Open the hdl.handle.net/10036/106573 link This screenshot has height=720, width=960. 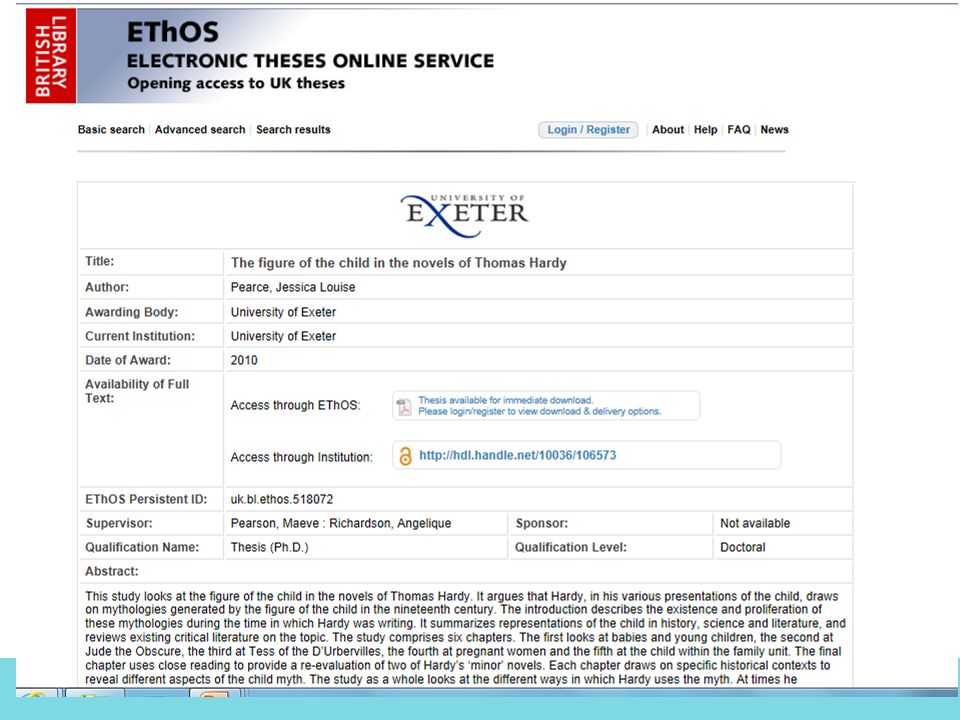tap(517, 456)
